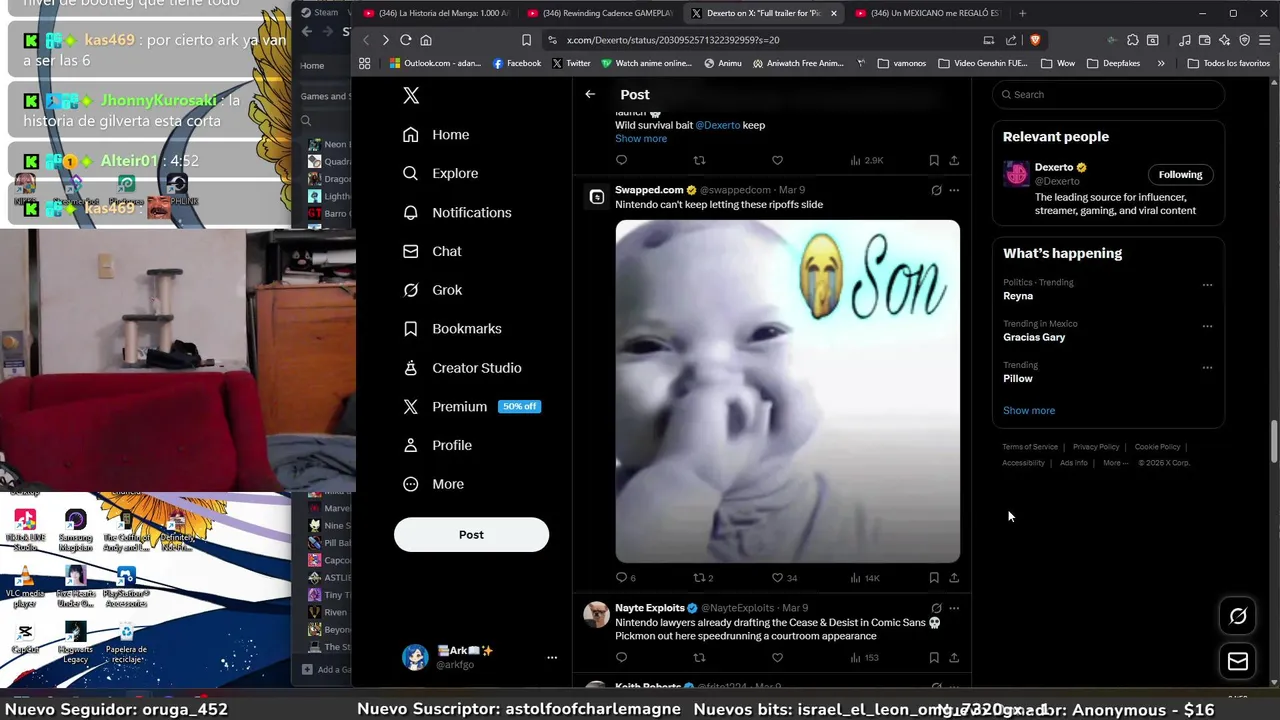Screen dimensions: 1280x720
Task: Open more options for Pillow trend
Action: click(x=1207, y=367)
